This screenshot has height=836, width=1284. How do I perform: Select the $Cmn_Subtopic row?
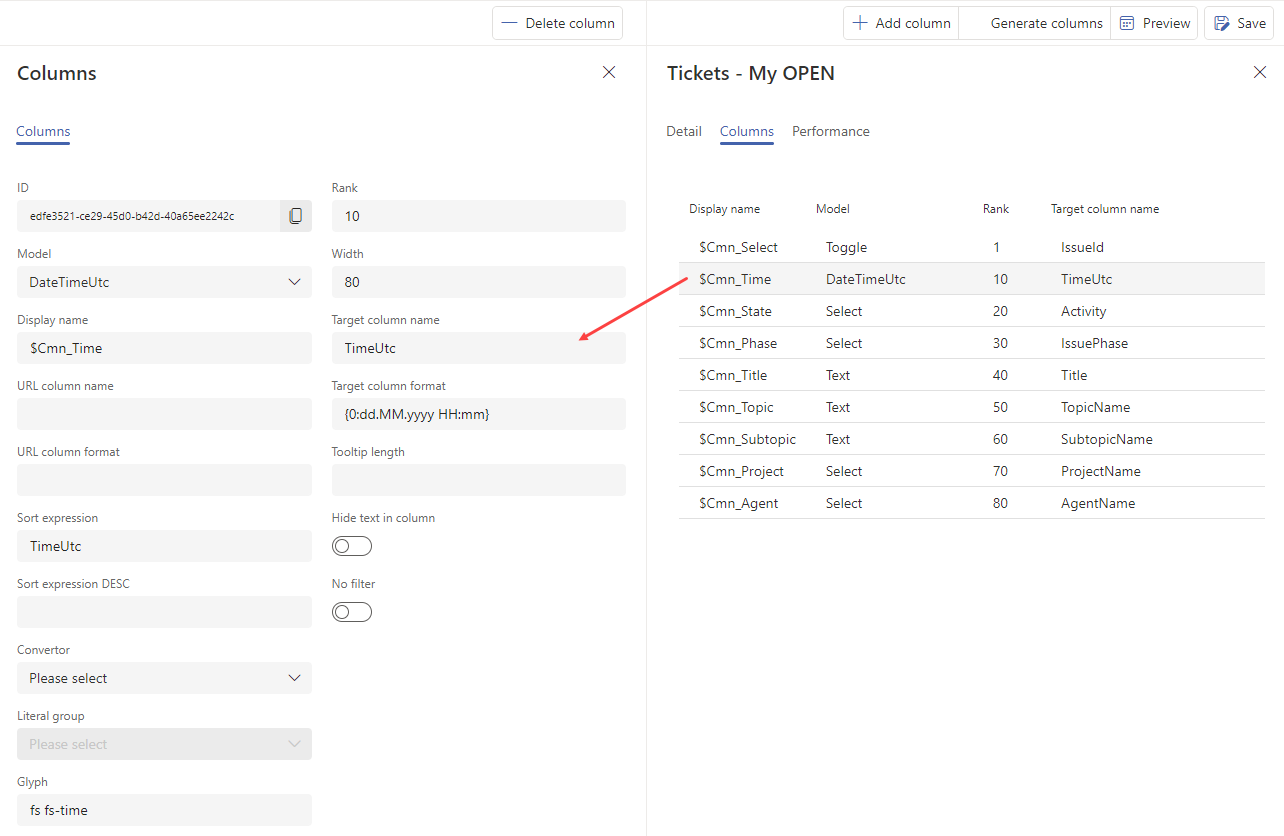[x=971, y=439]
